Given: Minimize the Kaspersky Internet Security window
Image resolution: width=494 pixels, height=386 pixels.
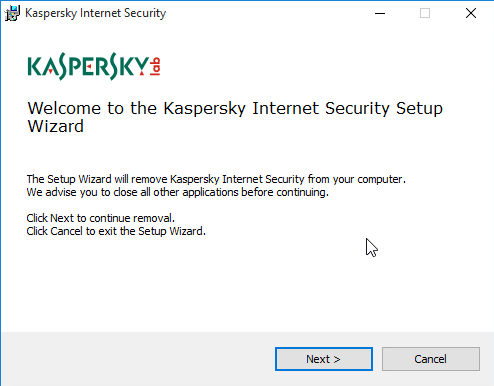Looking at the screenshot, I should coord(380,13).
